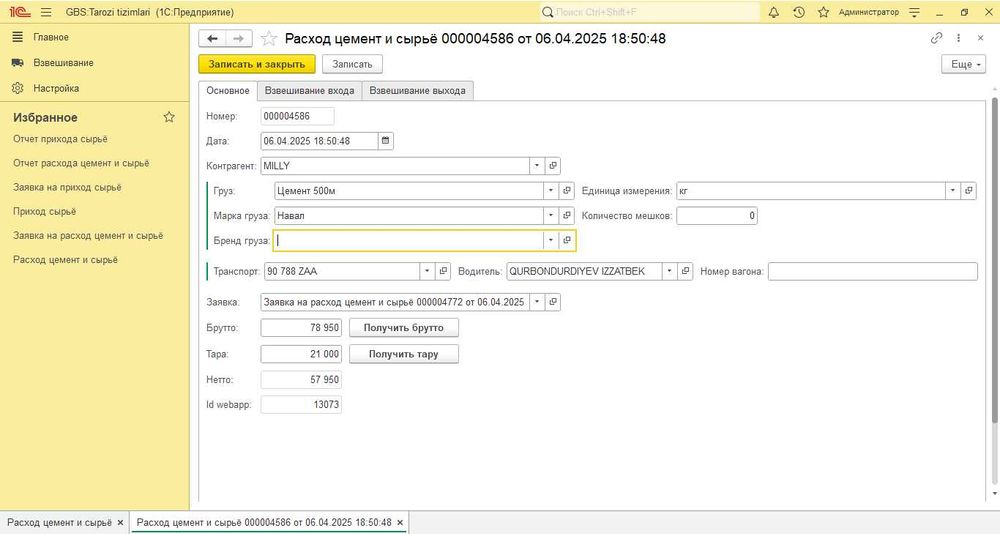Go forward with the right arrow button

tap(239, 38)
